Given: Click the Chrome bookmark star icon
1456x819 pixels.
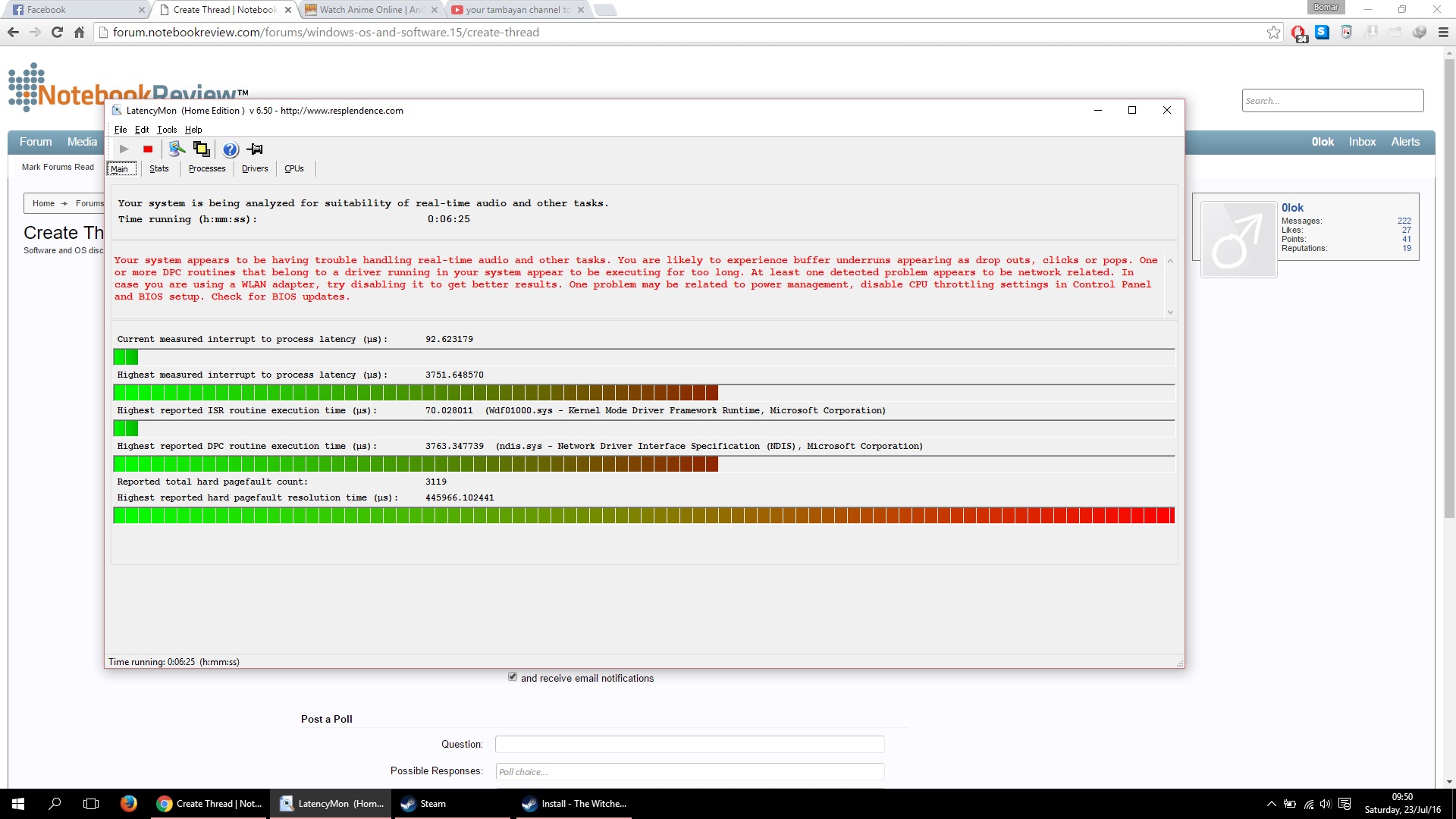Looking at the screenshot, I should click(1273, 33).
